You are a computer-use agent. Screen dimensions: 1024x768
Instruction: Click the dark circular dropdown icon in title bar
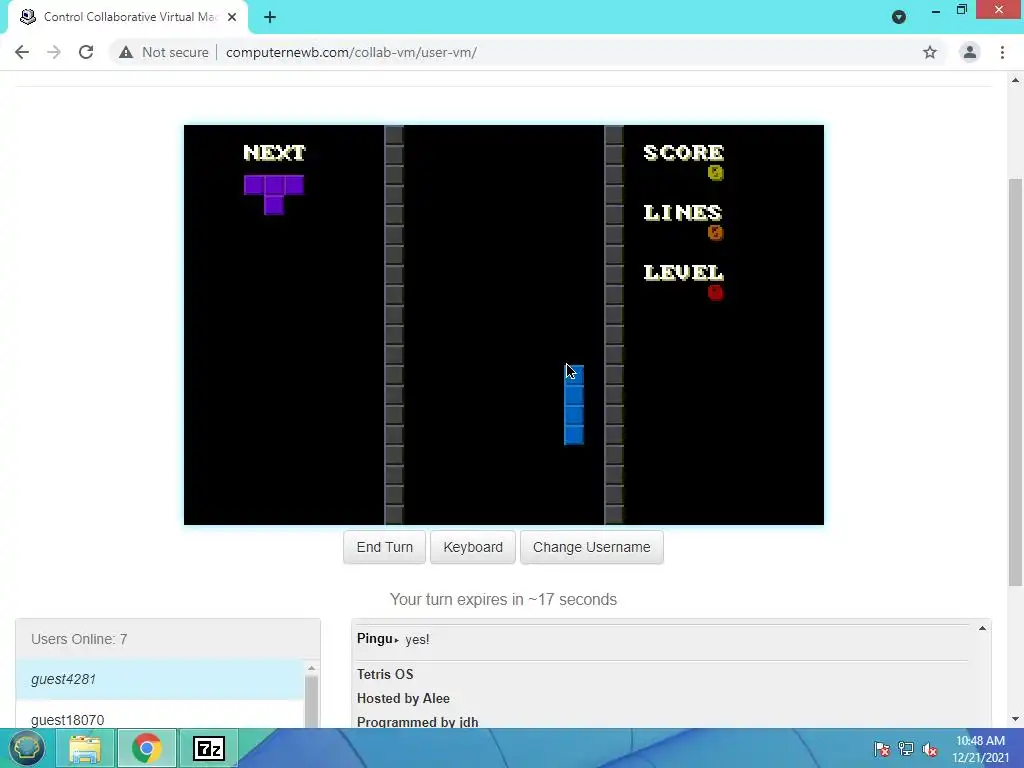point(899,17)
